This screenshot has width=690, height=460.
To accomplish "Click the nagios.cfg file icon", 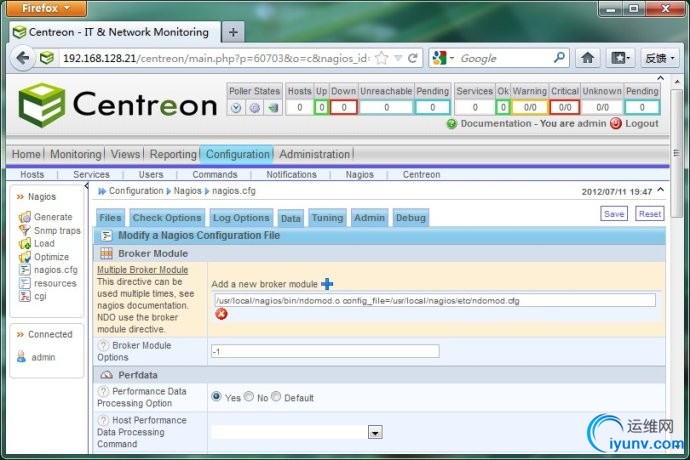I will click(x=24, y=270).
